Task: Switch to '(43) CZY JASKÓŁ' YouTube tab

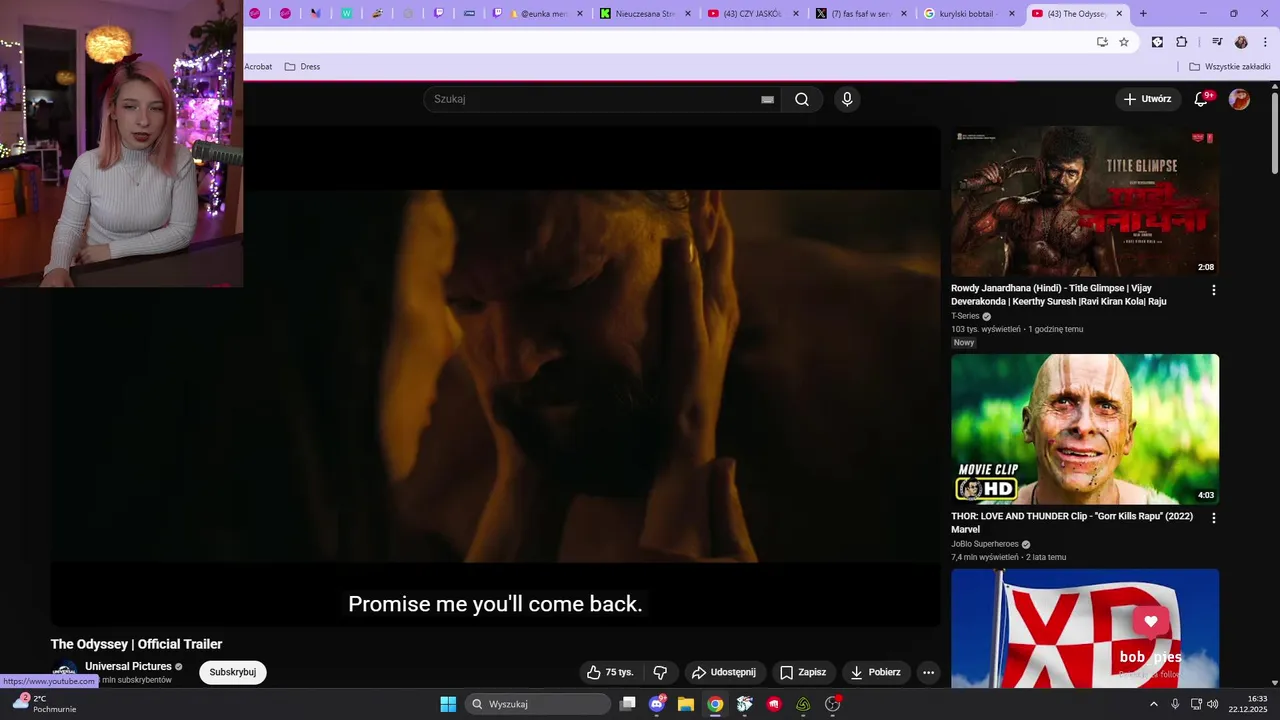Action: (753, 14)
